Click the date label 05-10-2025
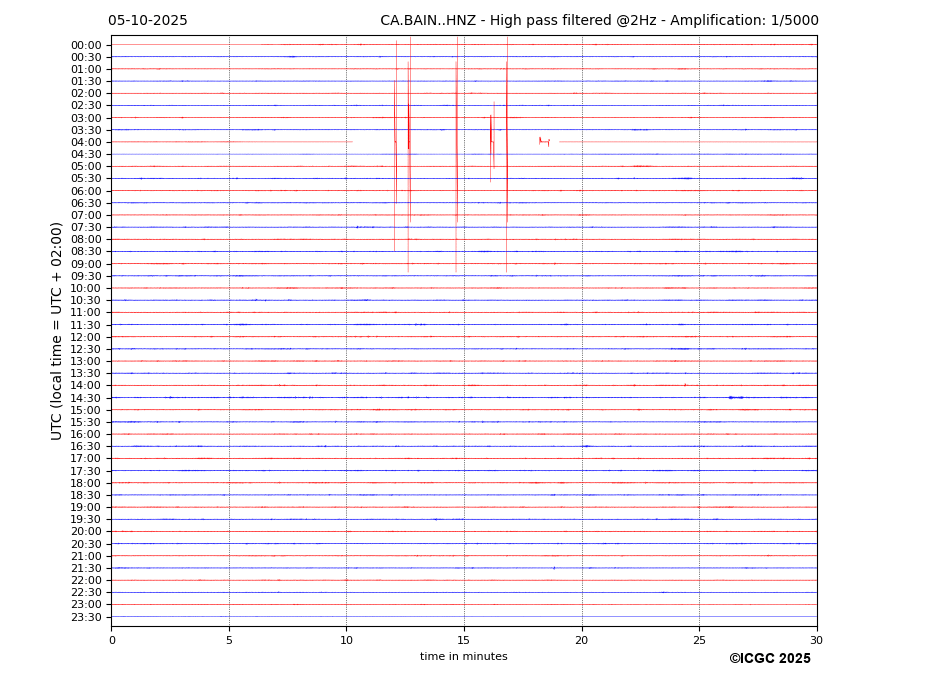Image resolution: width=927 pixels, height=696 pixels. coord(147,21)
